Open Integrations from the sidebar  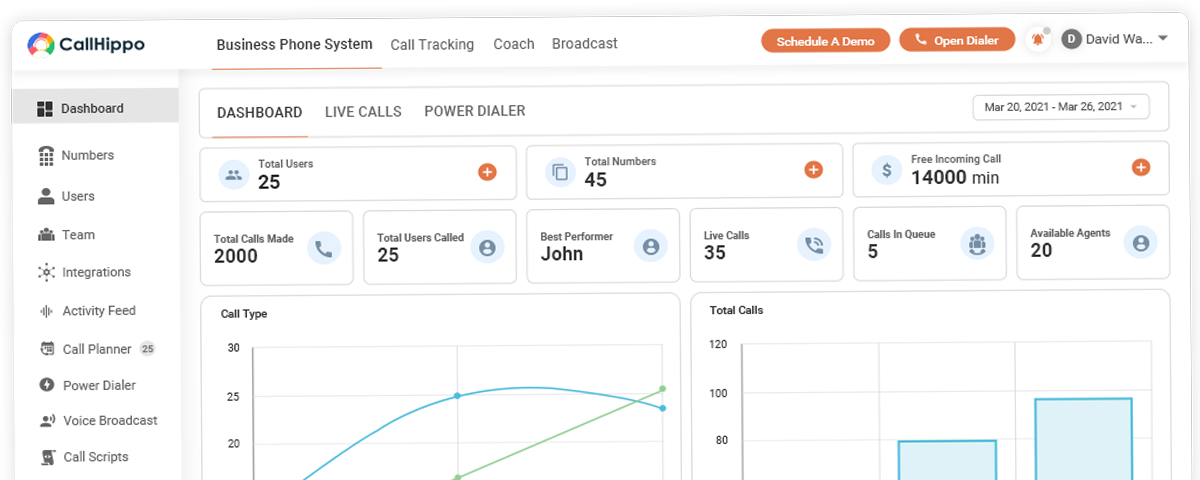click(96, 272)
